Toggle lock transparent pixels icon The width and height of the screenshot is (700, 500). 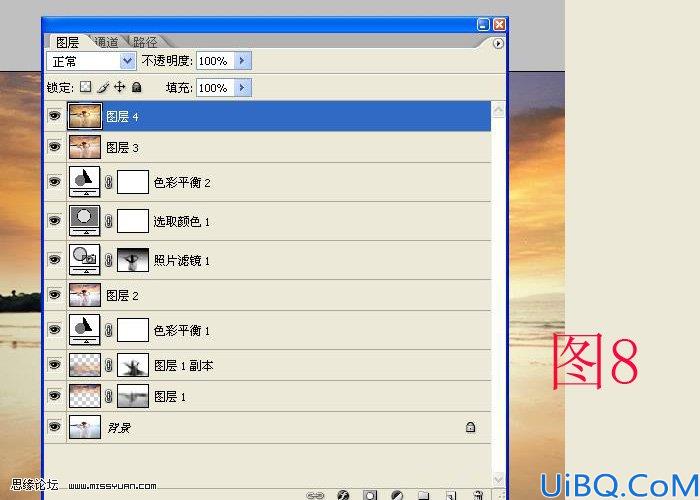(x=85, y=87)
